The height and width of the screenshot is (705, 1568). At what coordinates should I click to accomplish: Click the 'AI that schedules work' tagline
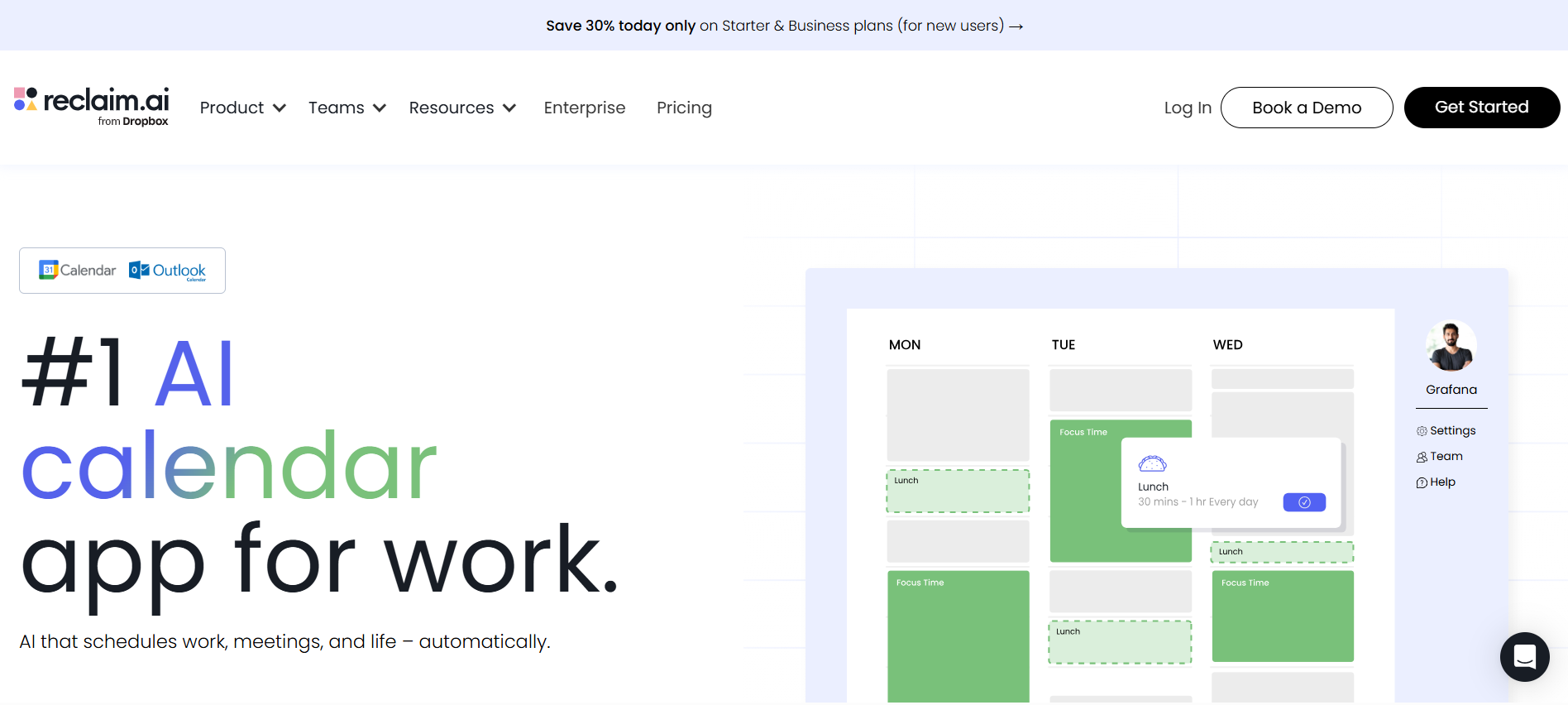pyautogui.click(x=284, y=642)
